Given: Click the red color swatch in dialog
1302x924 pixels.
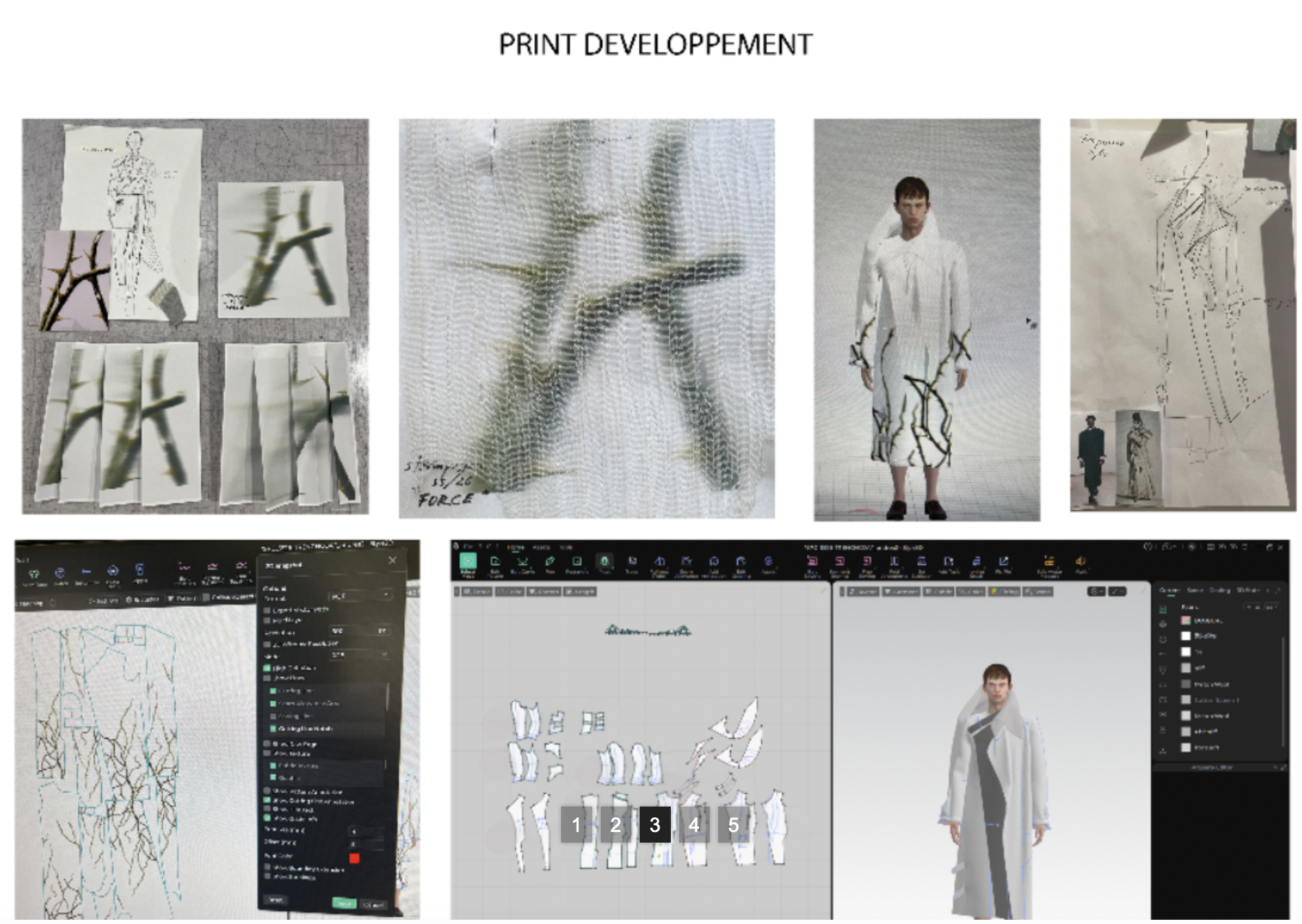Looking at the screenshot, I should point(355,858).
